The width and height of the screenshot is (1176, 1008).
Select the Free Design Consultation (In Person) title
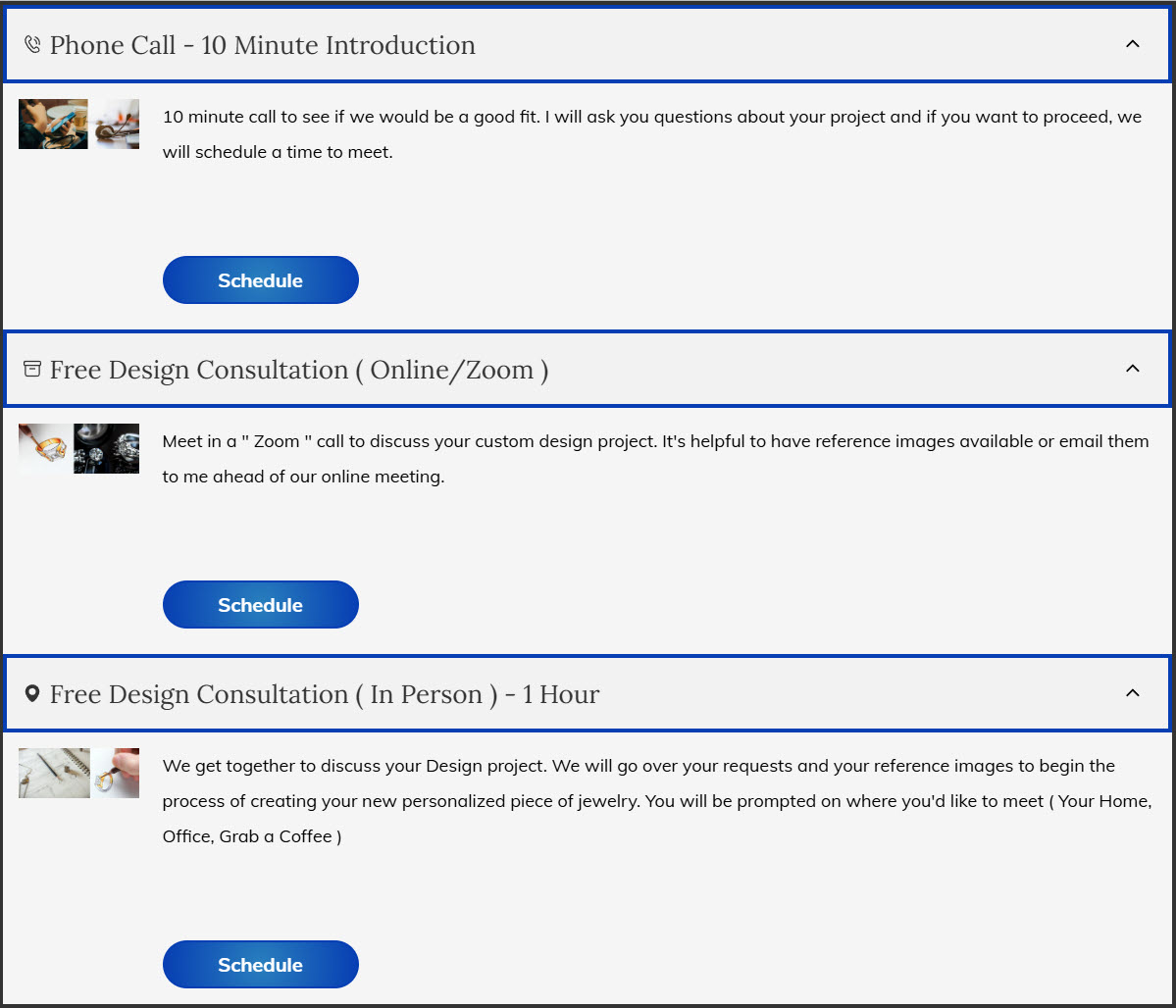click(x=324, y=694)
